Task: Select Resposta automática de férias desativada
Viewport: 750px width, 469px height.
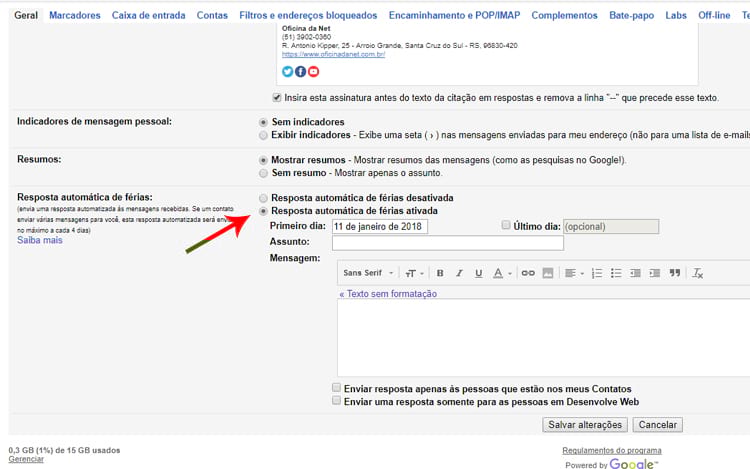Action: pyautogui.click(x=263, y=198)
